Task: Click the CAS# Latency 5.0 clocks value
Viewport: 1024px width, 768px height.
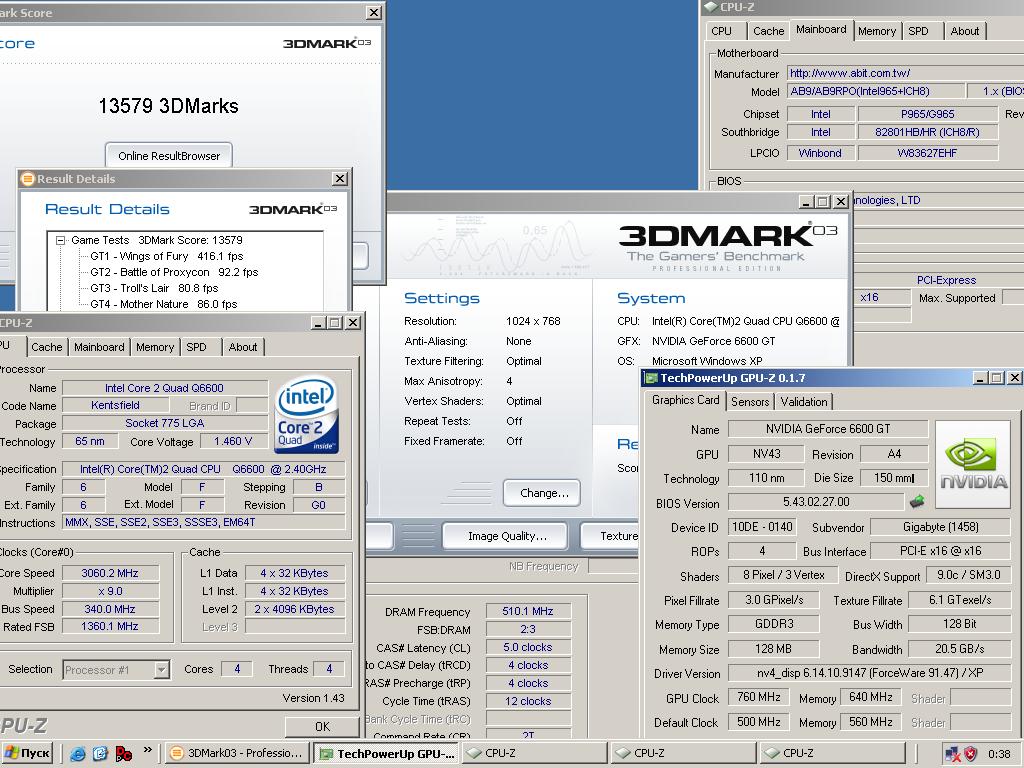Action: (528, 647)
